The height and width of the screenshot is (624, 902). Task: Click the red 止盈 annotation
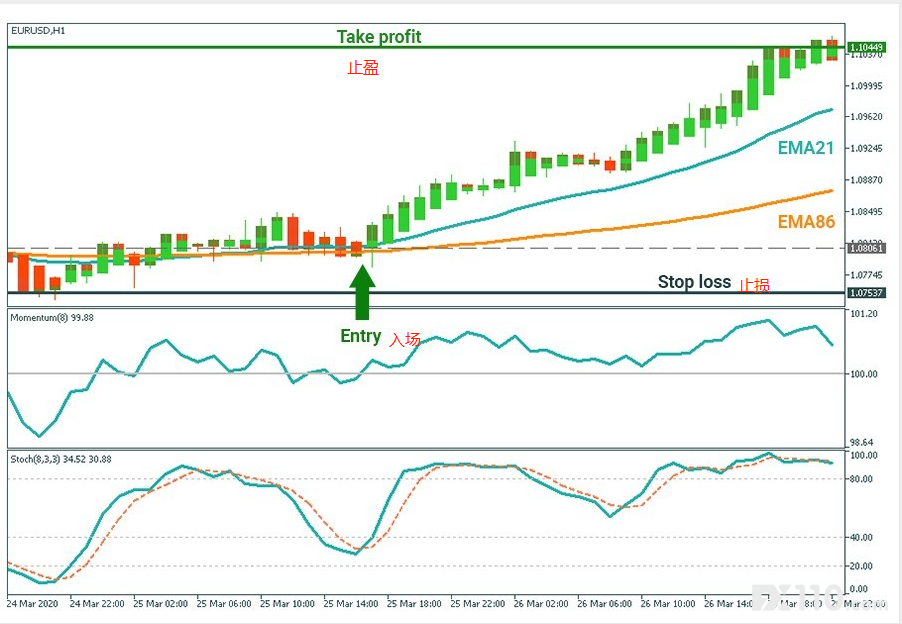tap(362, 68)
